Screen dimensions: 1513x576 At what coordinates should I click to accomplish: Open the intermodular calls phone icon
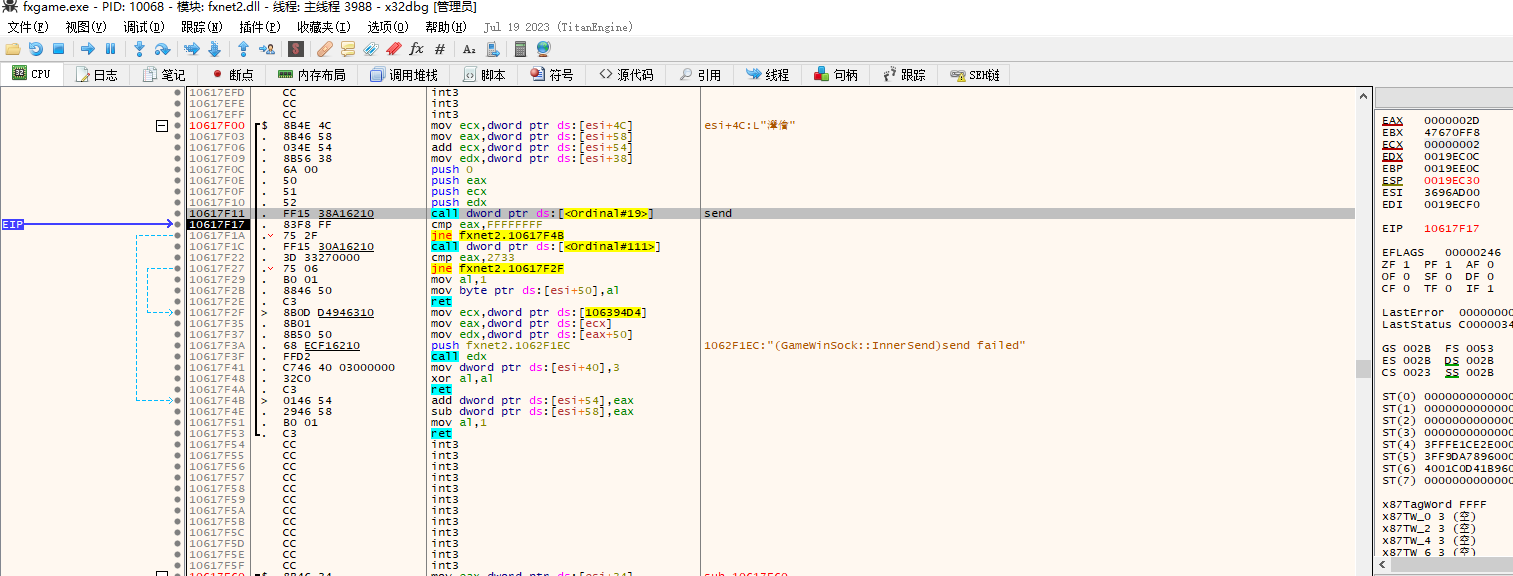tap(492, 48)
